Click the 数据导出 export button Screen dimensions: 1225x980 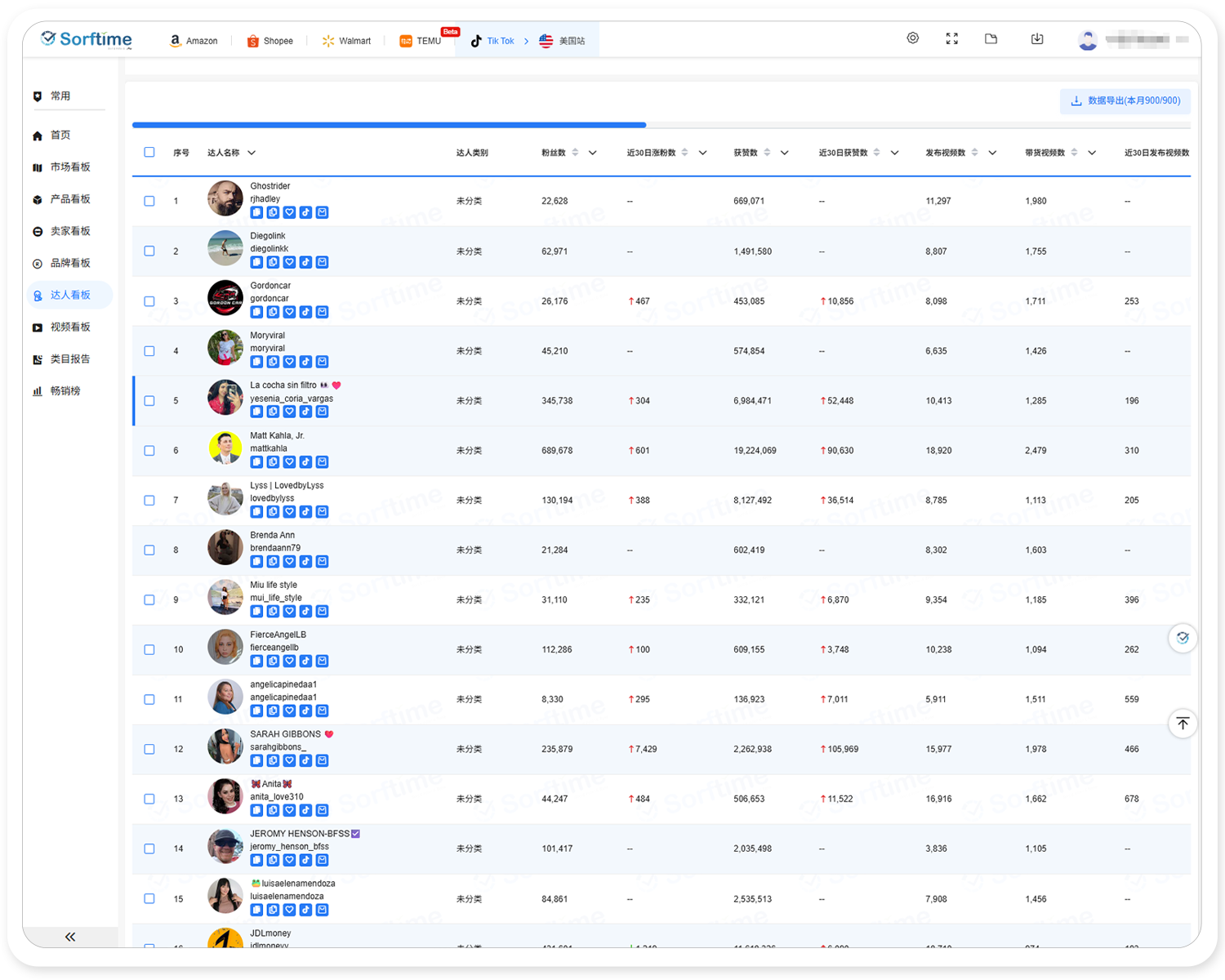(1125, 100)
